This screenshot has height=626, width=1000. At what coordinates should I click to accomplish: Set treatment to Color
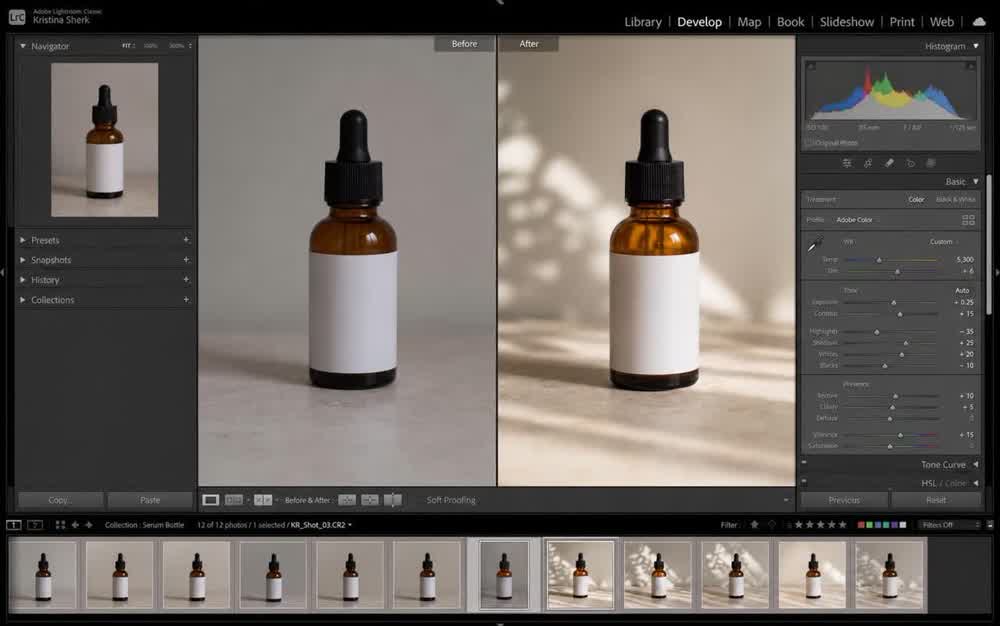click(916, 200)
